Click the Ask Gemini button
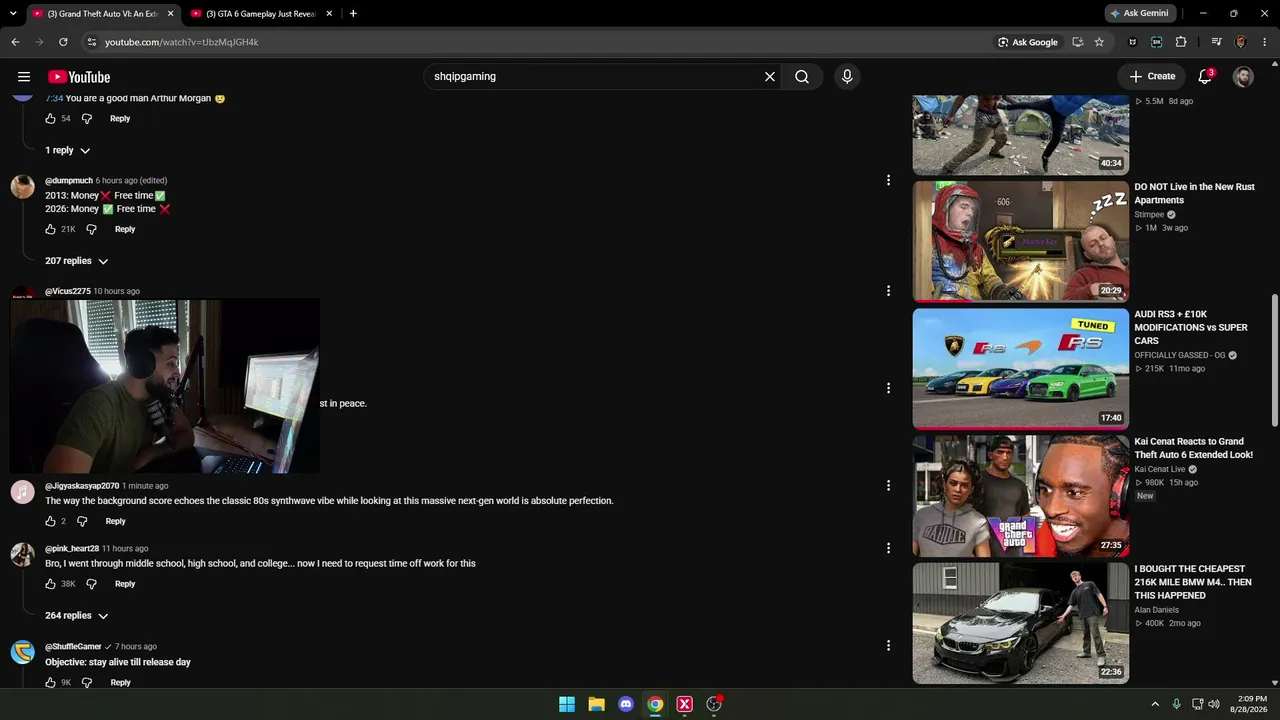Viewport: 1280px width, 720px height. (x=1142, y=14)
